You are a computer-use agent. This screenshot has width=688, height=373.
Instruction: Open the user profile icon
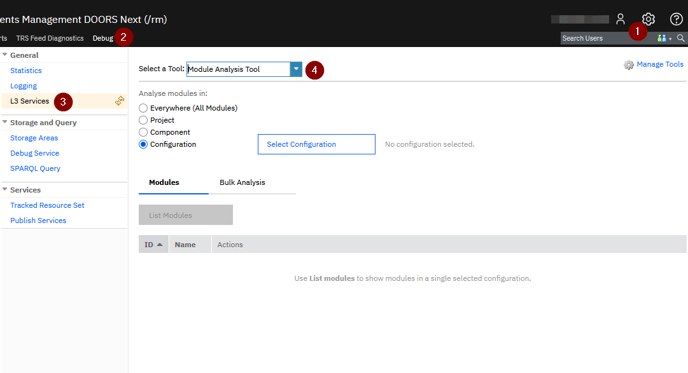coord(620,19)
